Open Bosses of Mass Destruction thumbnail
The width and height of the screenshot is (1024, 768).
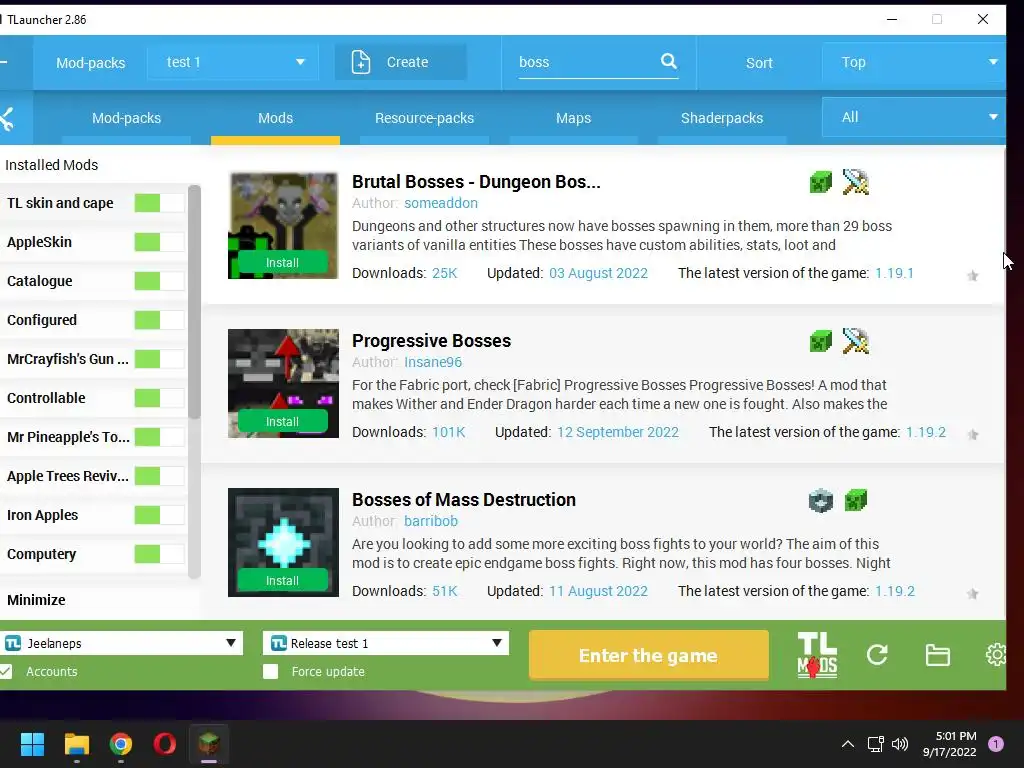[283, 542]
